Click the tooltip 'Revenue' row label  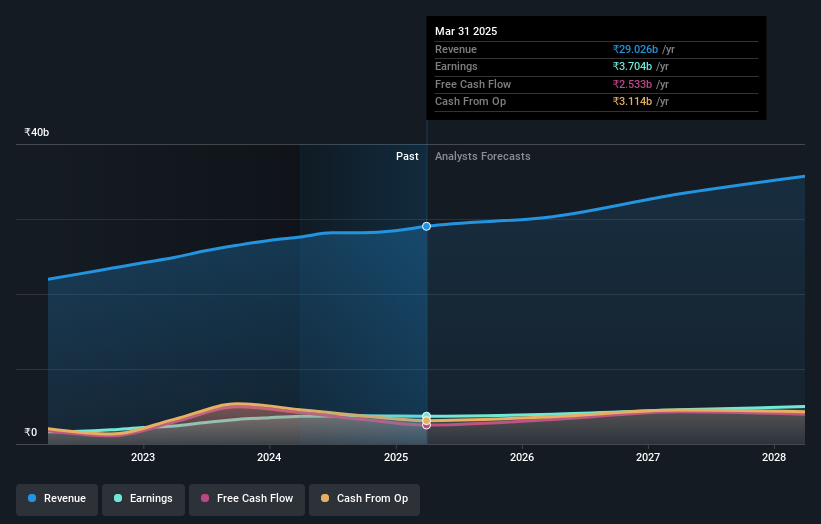click(456, 49)
